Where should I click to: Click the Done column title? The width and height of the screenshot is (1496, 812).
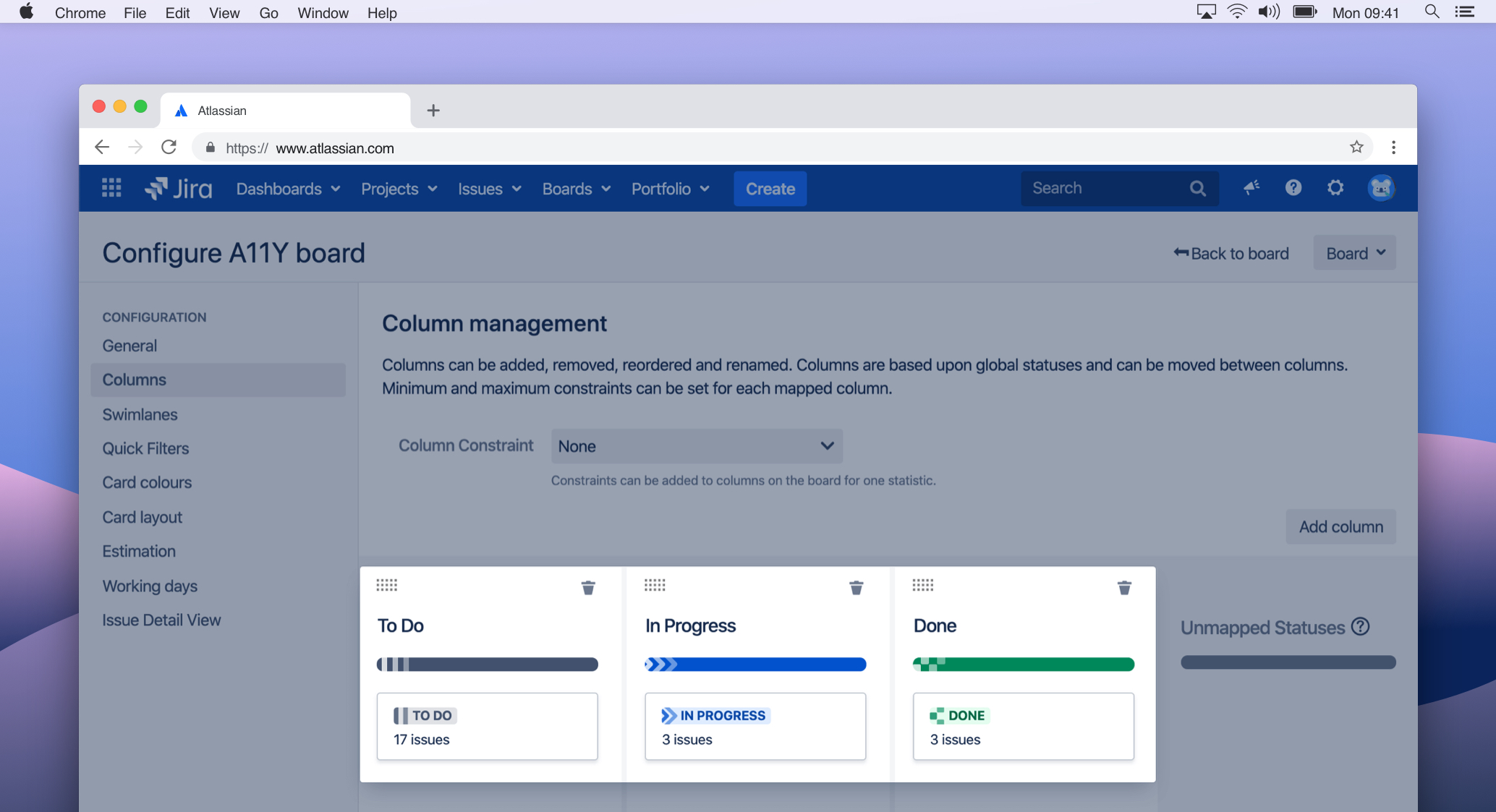[x=935, y=625]
